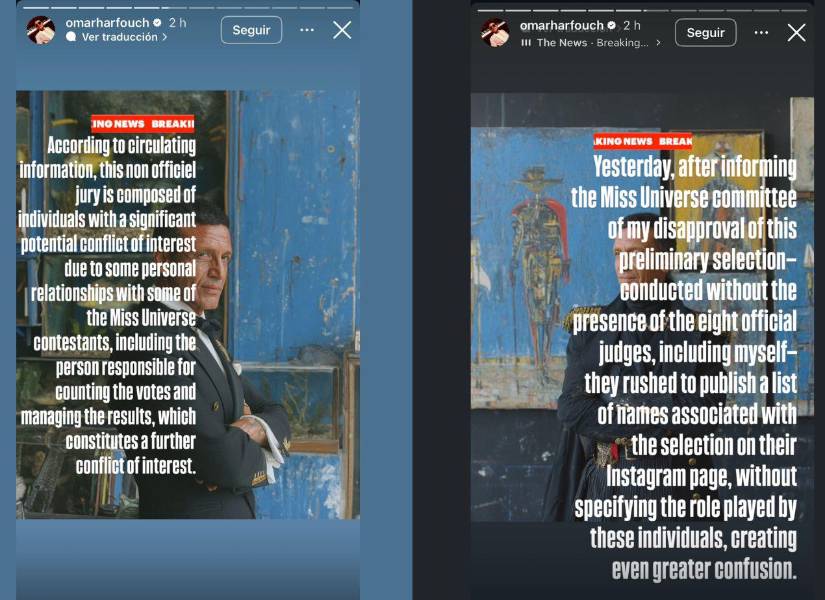The image size is (825, 600).
Task: Close the right story with X
Action: (796, 33)
